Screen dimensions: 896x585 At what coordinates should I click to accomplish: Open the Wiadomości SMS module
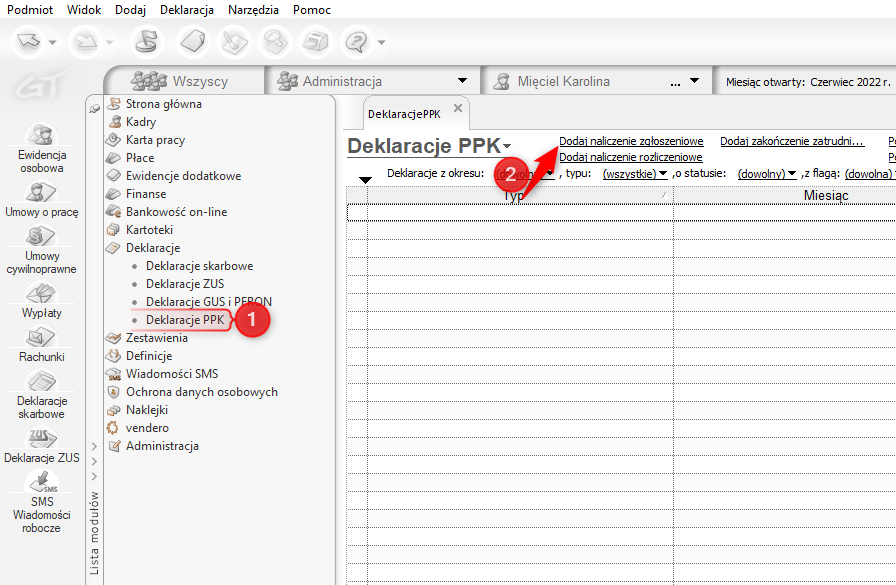[x=172, y=374]
